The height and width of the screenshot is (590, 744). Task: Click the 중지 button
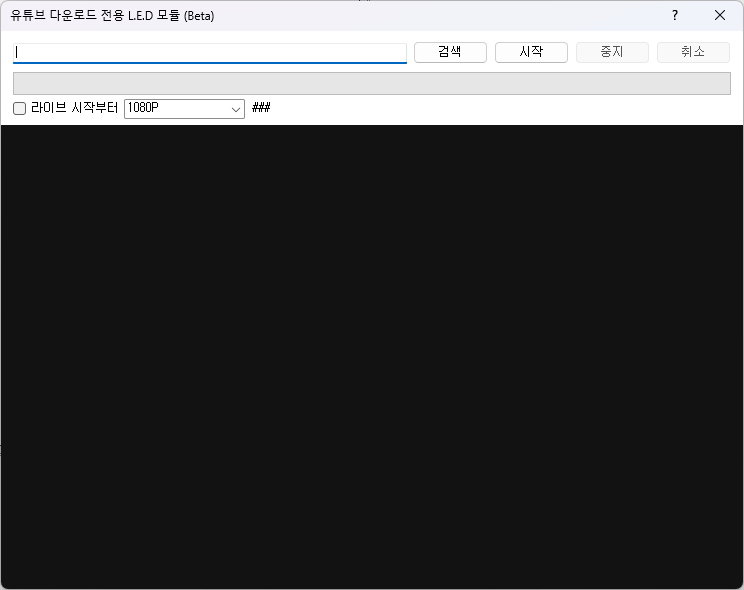pyautogui.click(x=612, y=52)
